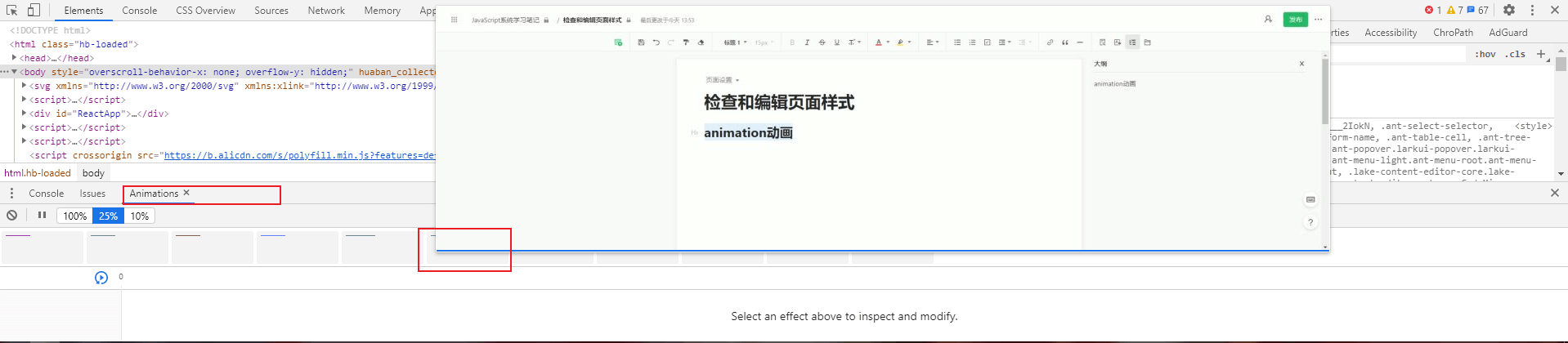
Task: Open the JavaScript系统学习笔记 breadcrumb
Action: click(x=505, y=20)
